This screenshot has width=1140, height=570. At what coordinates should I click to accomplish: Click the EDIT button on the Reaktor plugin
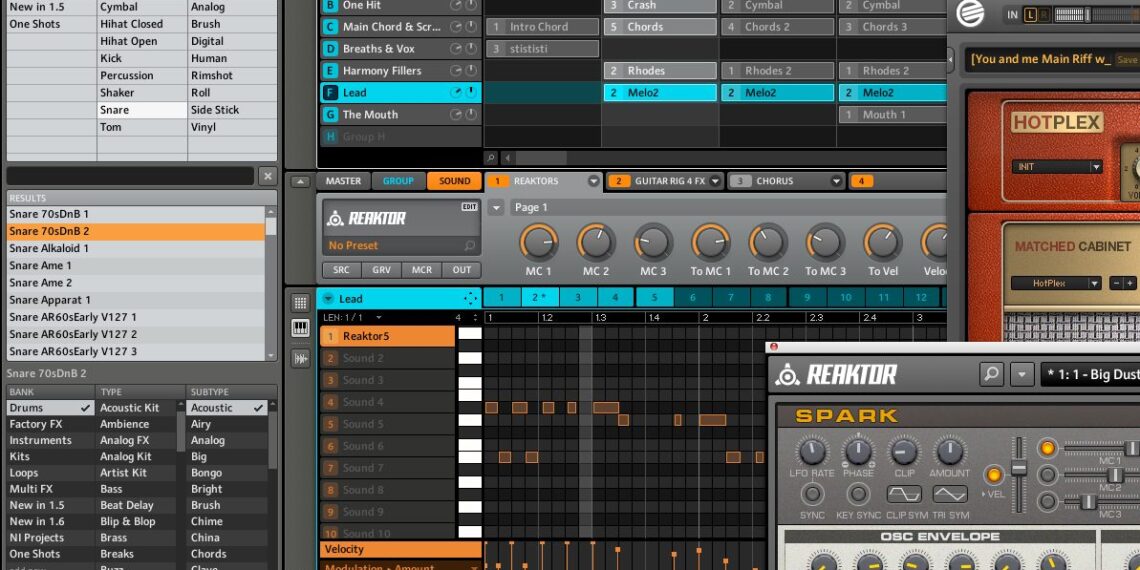pyautogui.click(x=469, y=207)
